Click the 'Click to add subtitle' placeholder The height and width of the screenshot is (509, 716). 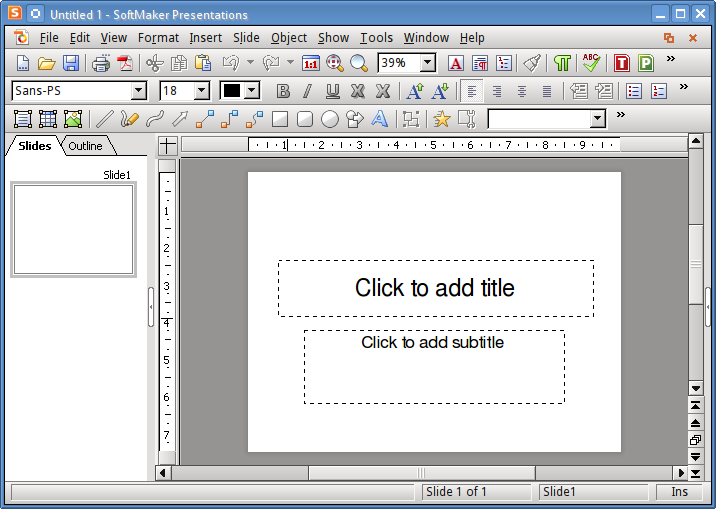click(x=433, y=366)
